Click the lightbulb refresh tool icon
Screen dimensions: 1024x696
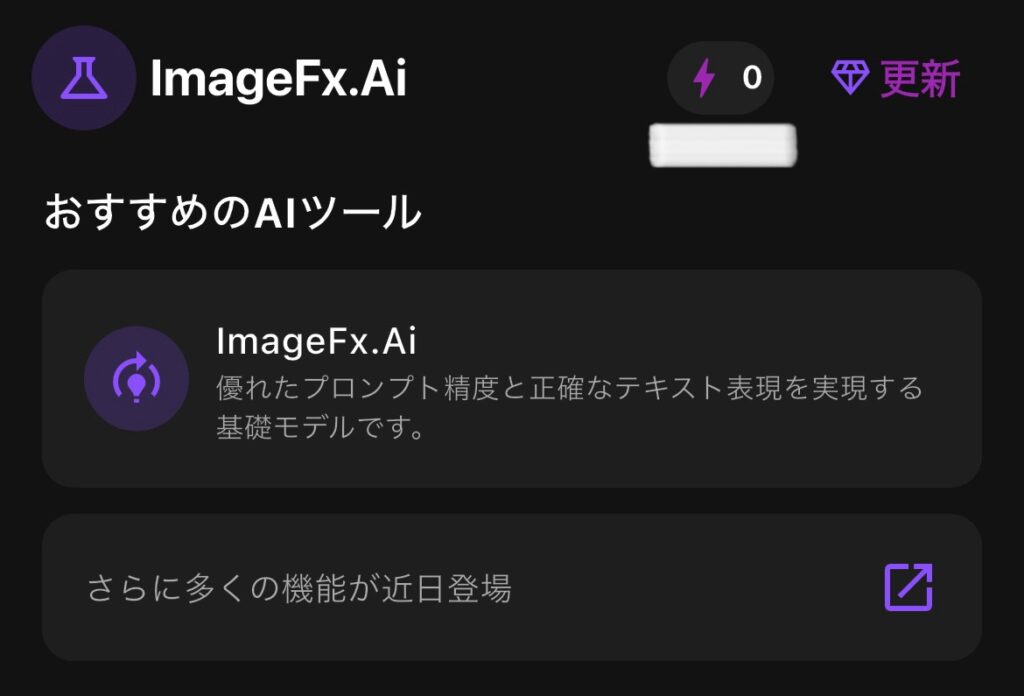pyautogui.click(x=136, y=378)
